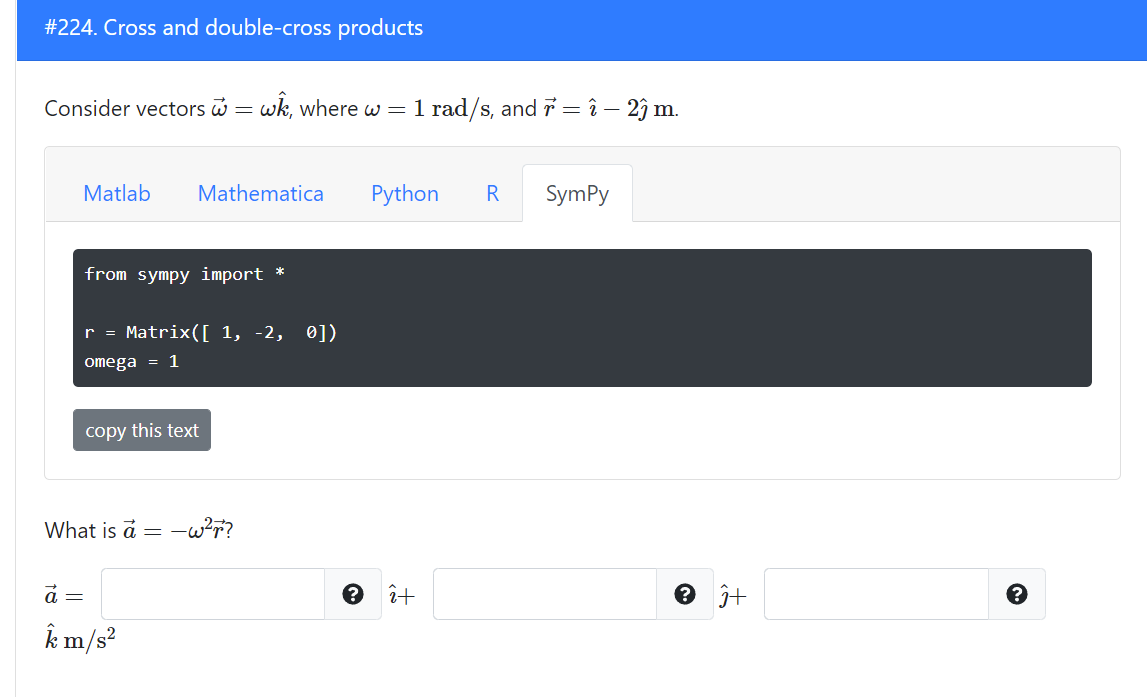
Task: Open the Mathematica code tab
Action: coord(260,193)
